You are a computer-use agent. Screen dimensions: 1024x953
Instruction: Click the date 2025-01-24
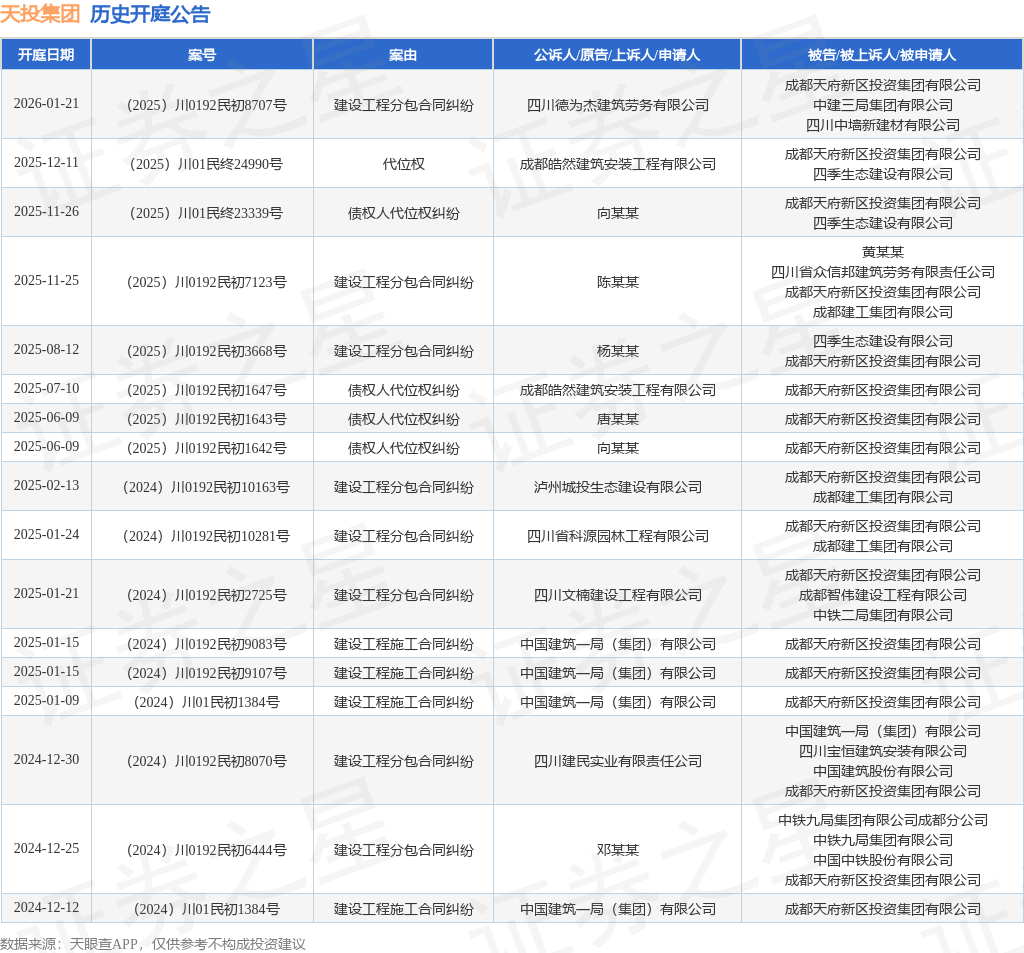pyautogui.click(x=46, y=534)
